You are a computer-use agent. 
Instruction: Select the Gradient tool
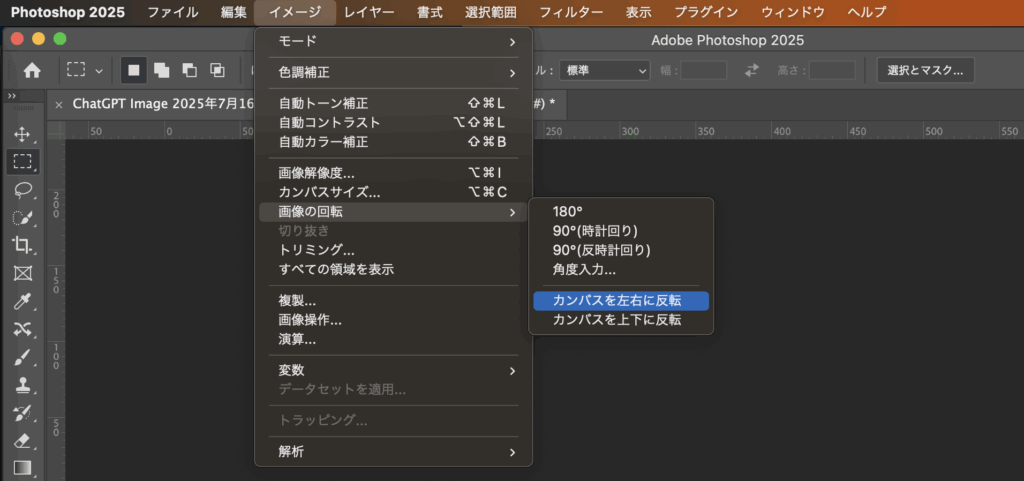click(x=22, y=467)
